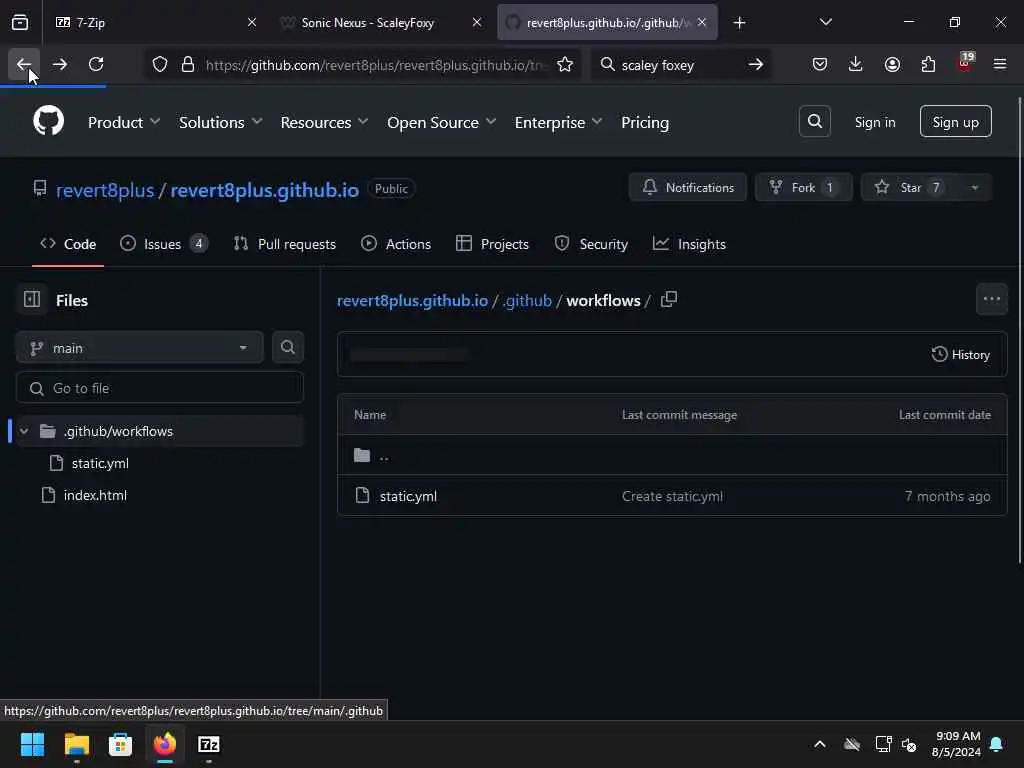Screen dimensions: 1024x768
Task: Open the extension icon with badge 19
Action: [x=965, y=63]
